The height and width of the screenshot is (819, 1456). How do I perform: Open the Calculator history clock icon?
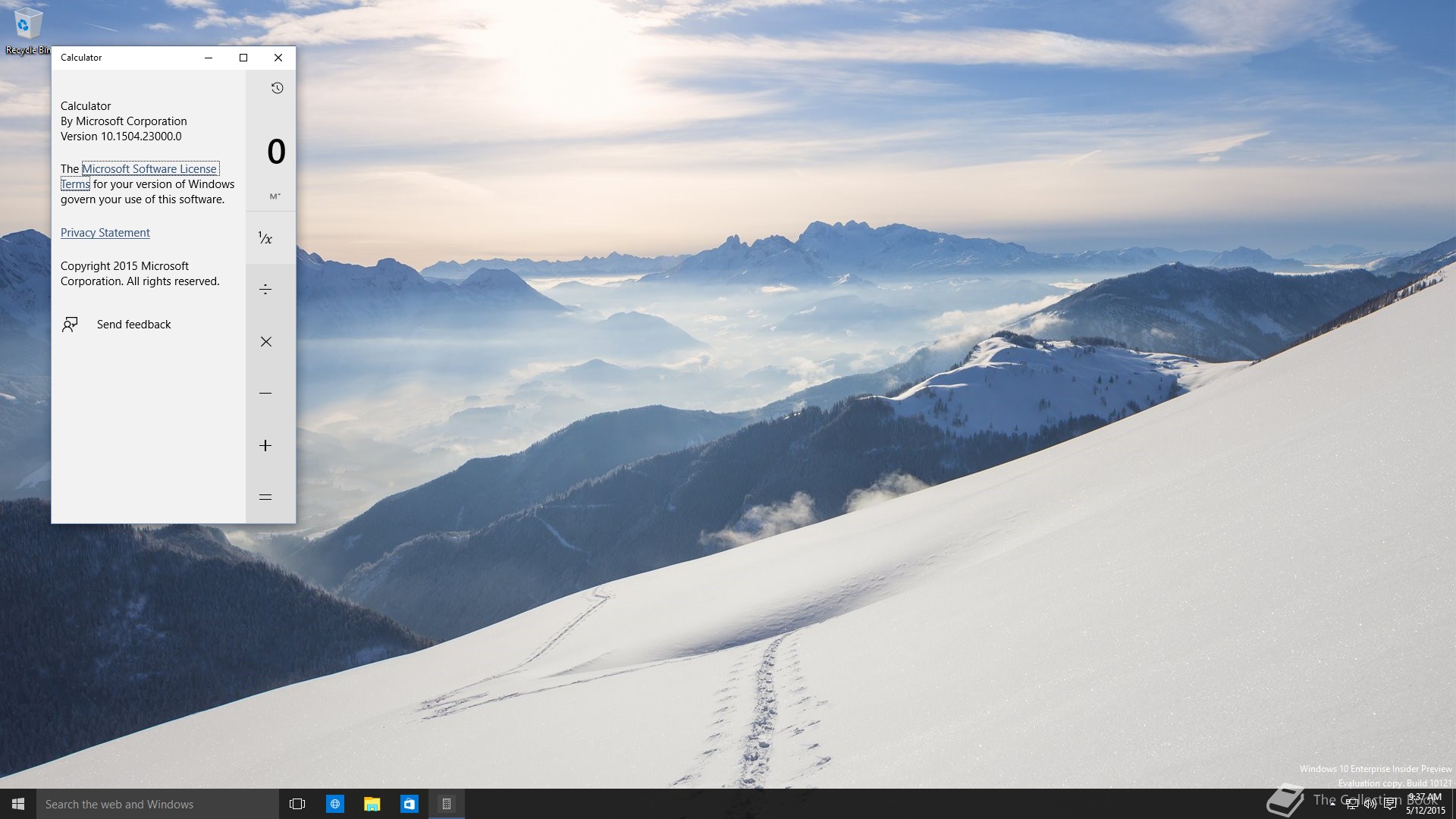click(x=278, y=88)
